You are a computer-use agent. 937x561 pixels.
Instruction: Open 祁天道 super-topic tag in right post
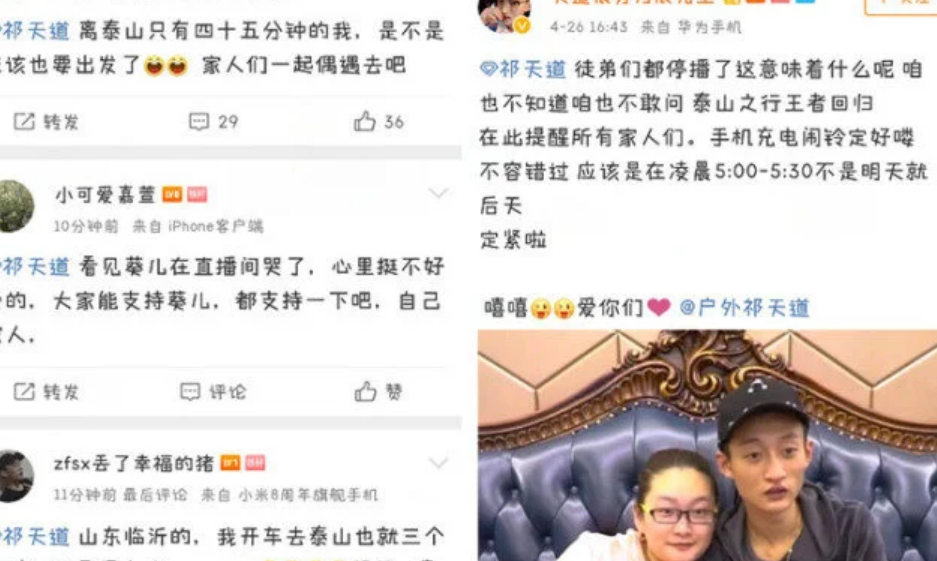(523, 69)
